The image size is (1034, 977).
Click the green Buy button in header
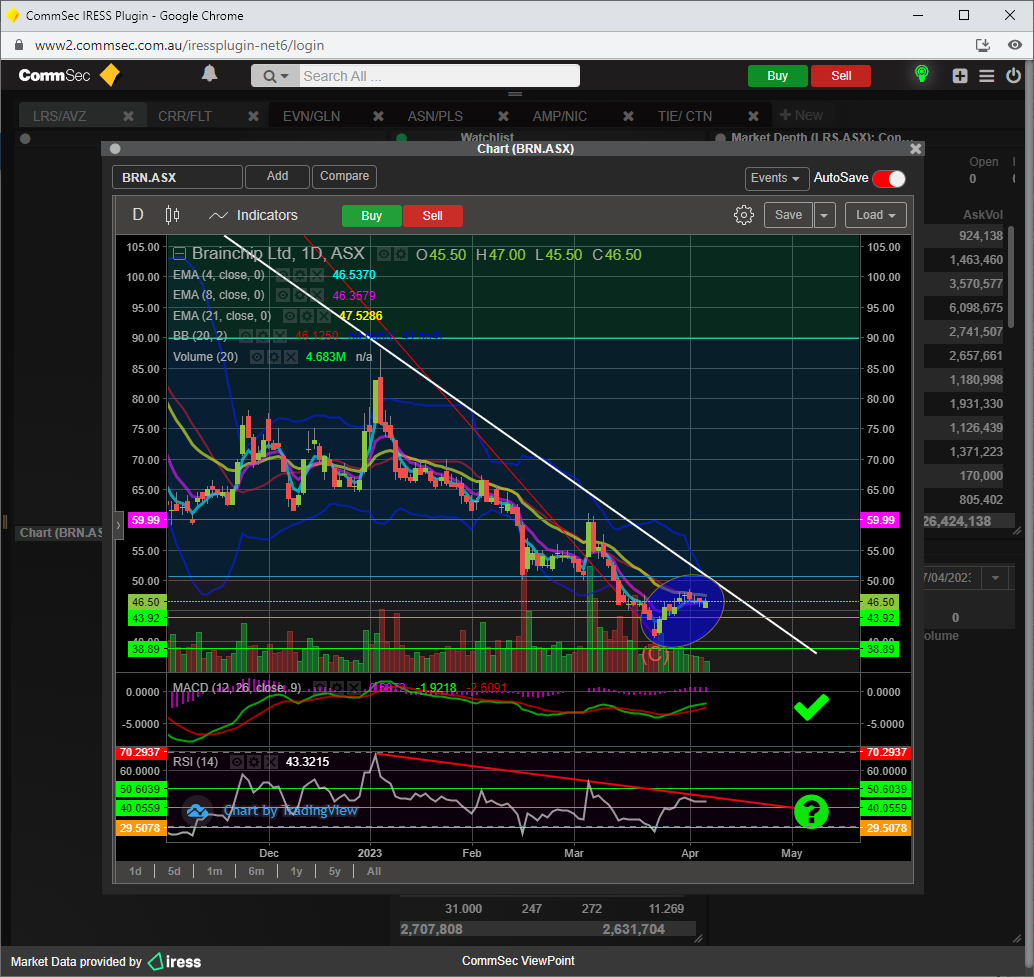click(x=777, y=76)
